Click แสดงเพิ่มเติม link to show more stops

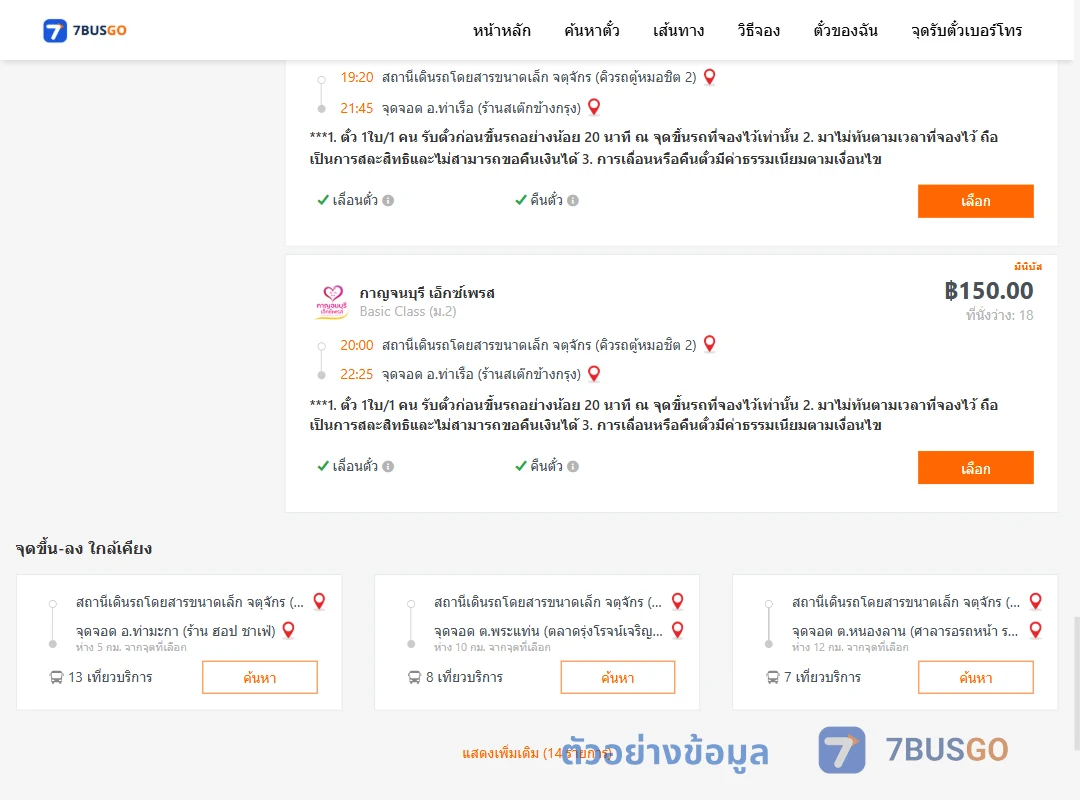click(x=537, y=753)
